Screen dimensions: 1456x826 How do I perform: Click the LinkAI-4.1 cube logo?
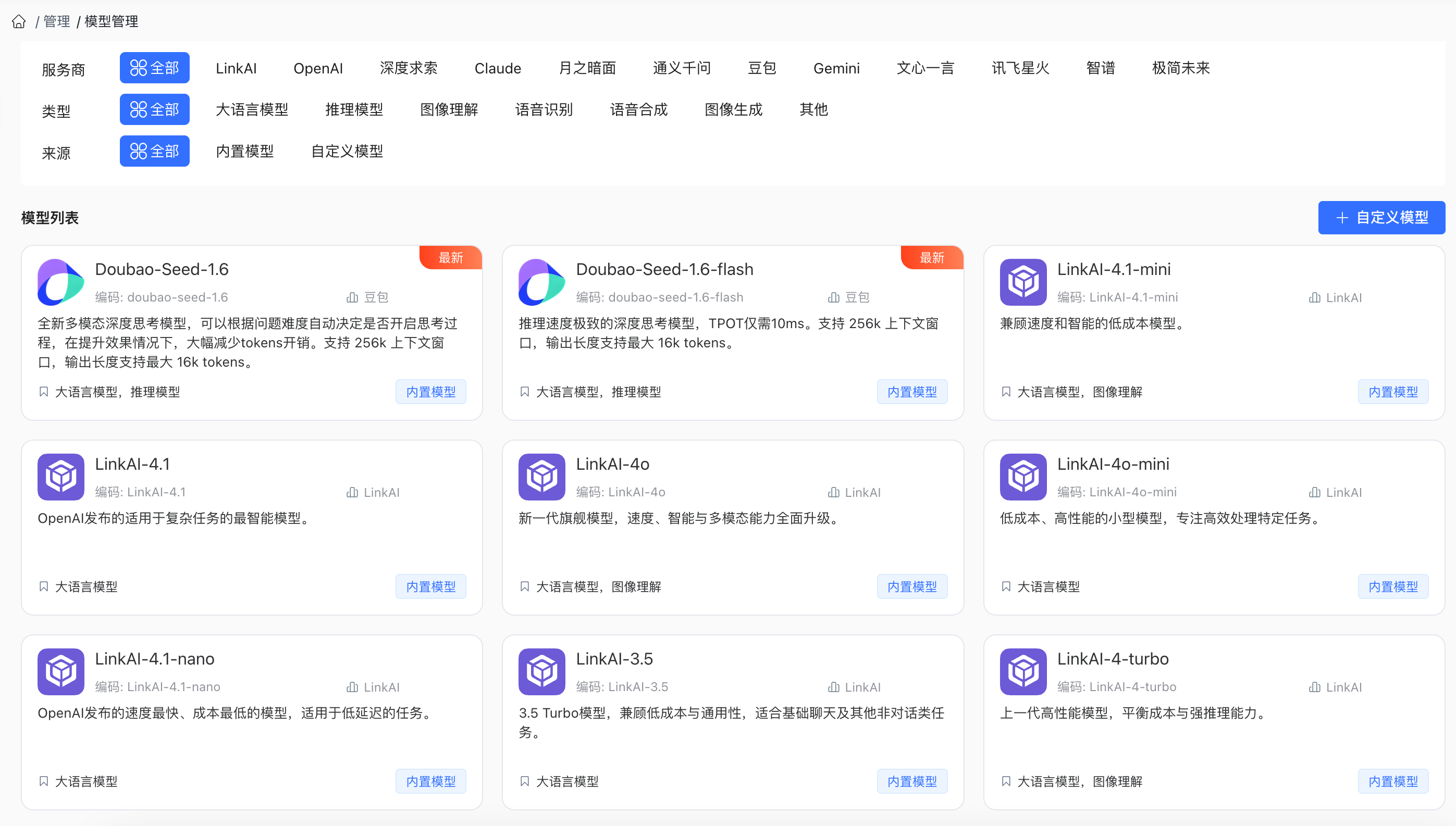pyautogui.click(x=61, y=477)
